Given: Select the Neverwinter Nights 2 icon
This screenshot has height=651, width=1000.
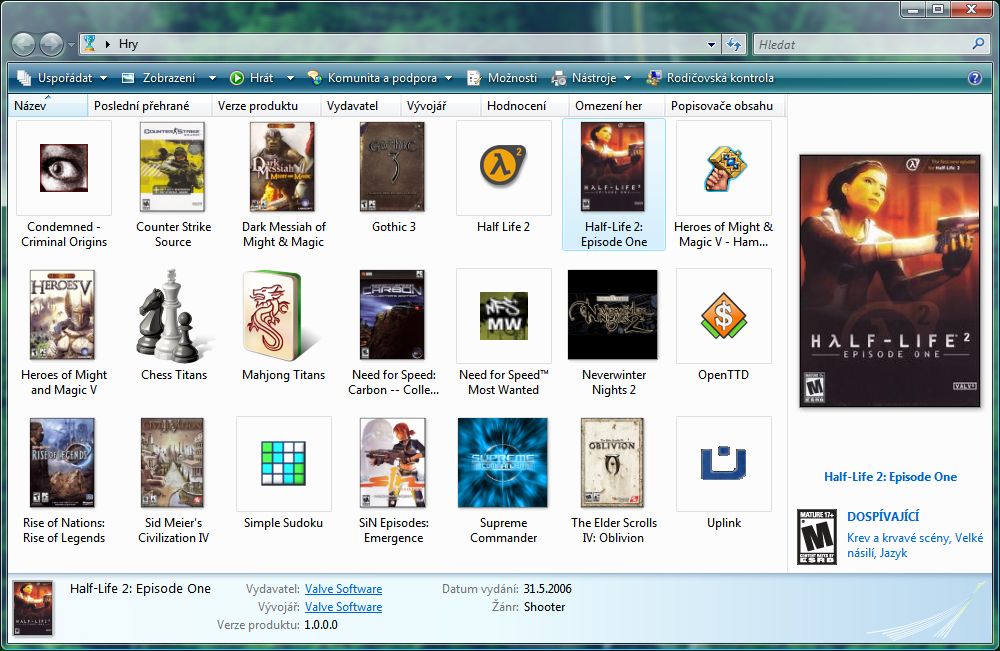Looking at the screenshot, I should point(612,315).
